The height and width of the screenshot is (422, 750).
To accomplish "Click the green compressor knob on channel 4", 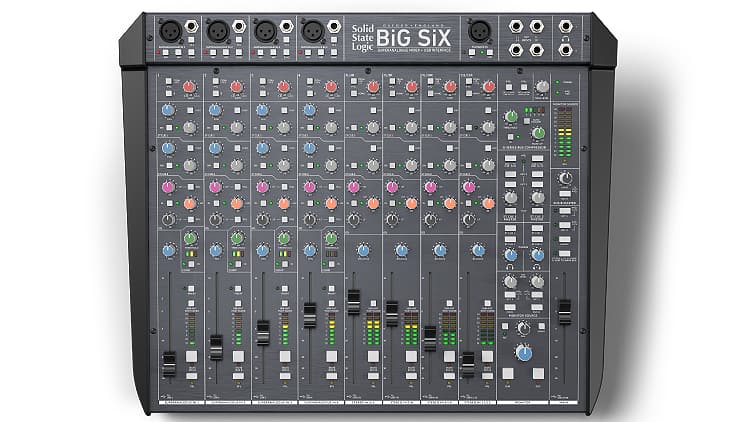I will pyautogui.click(x=331, y=238).
